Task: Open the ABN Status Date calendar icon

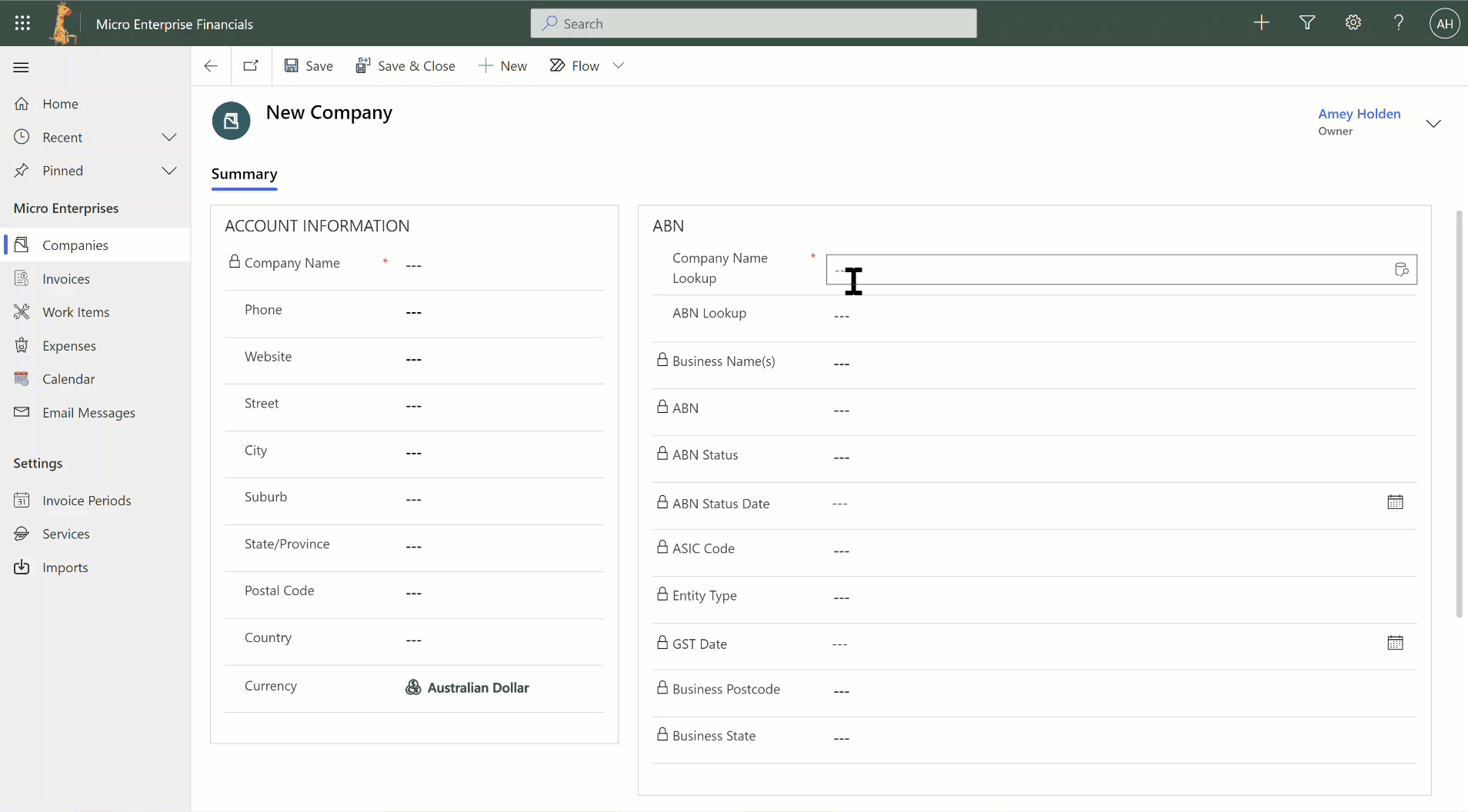Action: [x=1395, y=503]
